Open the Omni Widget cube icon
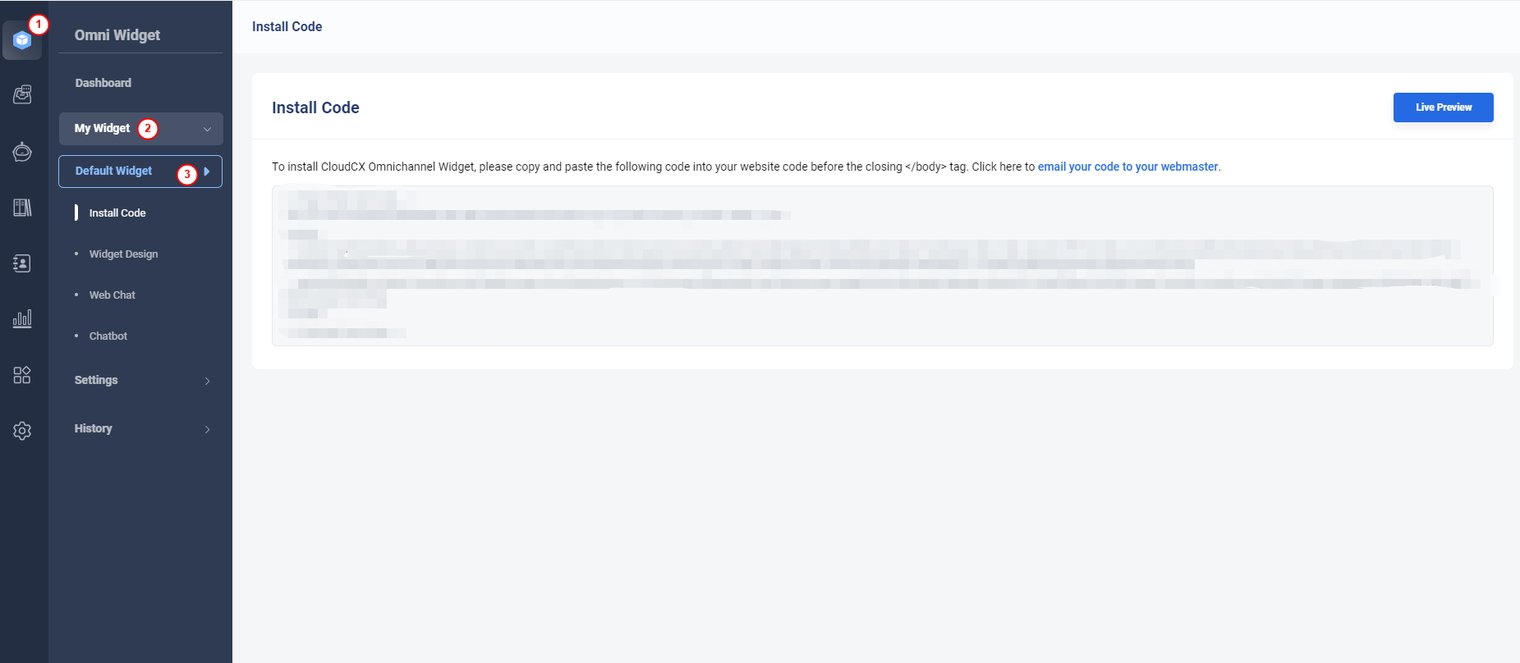 tap(22, 41)
